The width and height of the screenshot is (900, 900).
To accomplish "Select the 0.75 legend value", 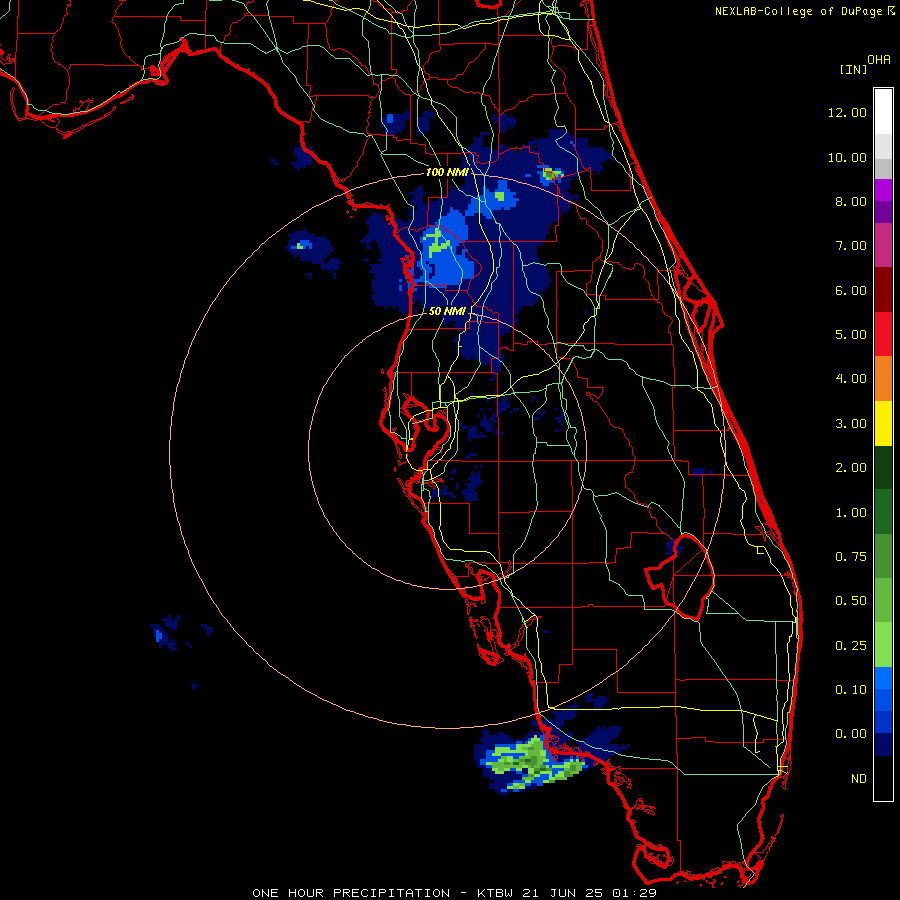I will click(x=851, y=557).
